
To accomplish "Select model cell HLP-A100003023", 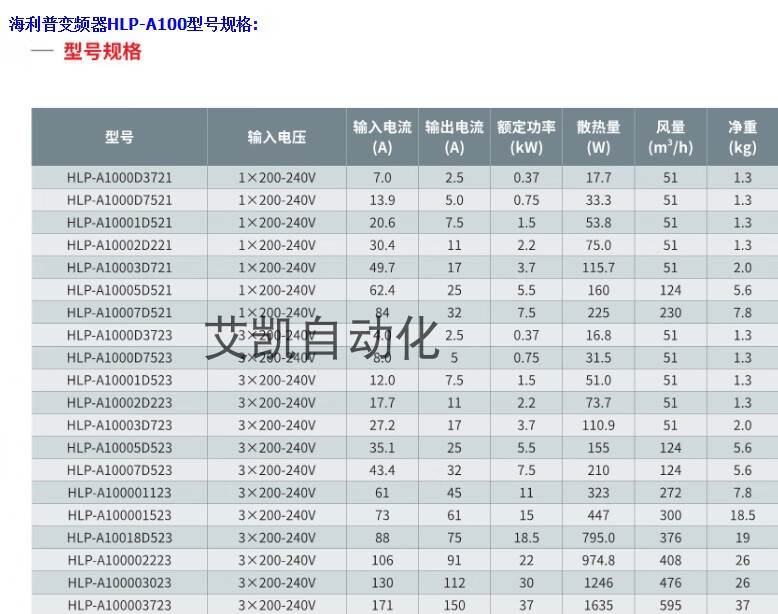I will (x=119, y=583).
